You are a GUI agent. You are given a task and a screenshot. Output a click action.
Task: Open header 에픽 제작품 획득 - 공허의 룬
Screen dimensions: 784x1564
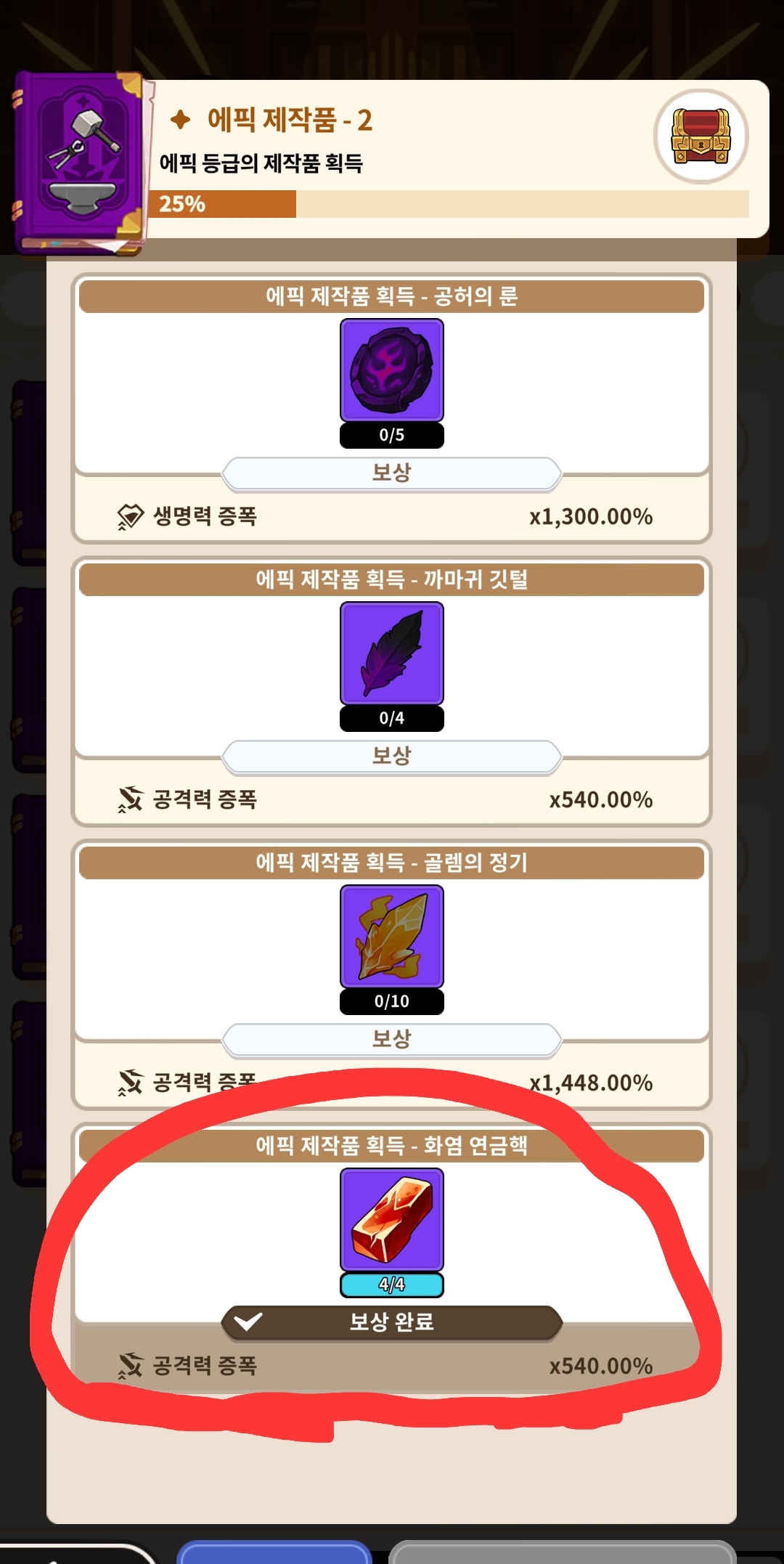392,296
